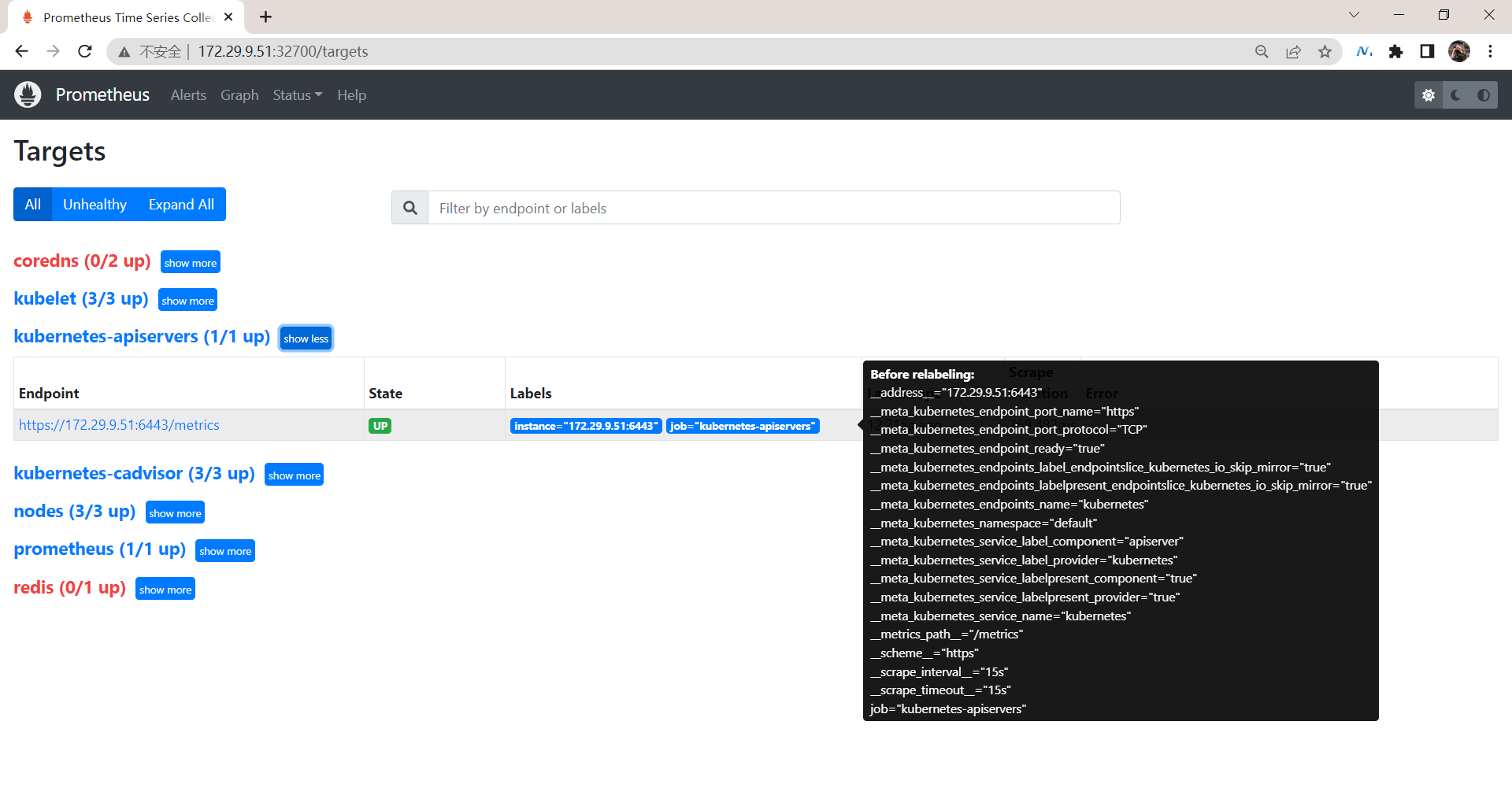Switch to the light theme (sun icon)

[x=1429, y=95]
